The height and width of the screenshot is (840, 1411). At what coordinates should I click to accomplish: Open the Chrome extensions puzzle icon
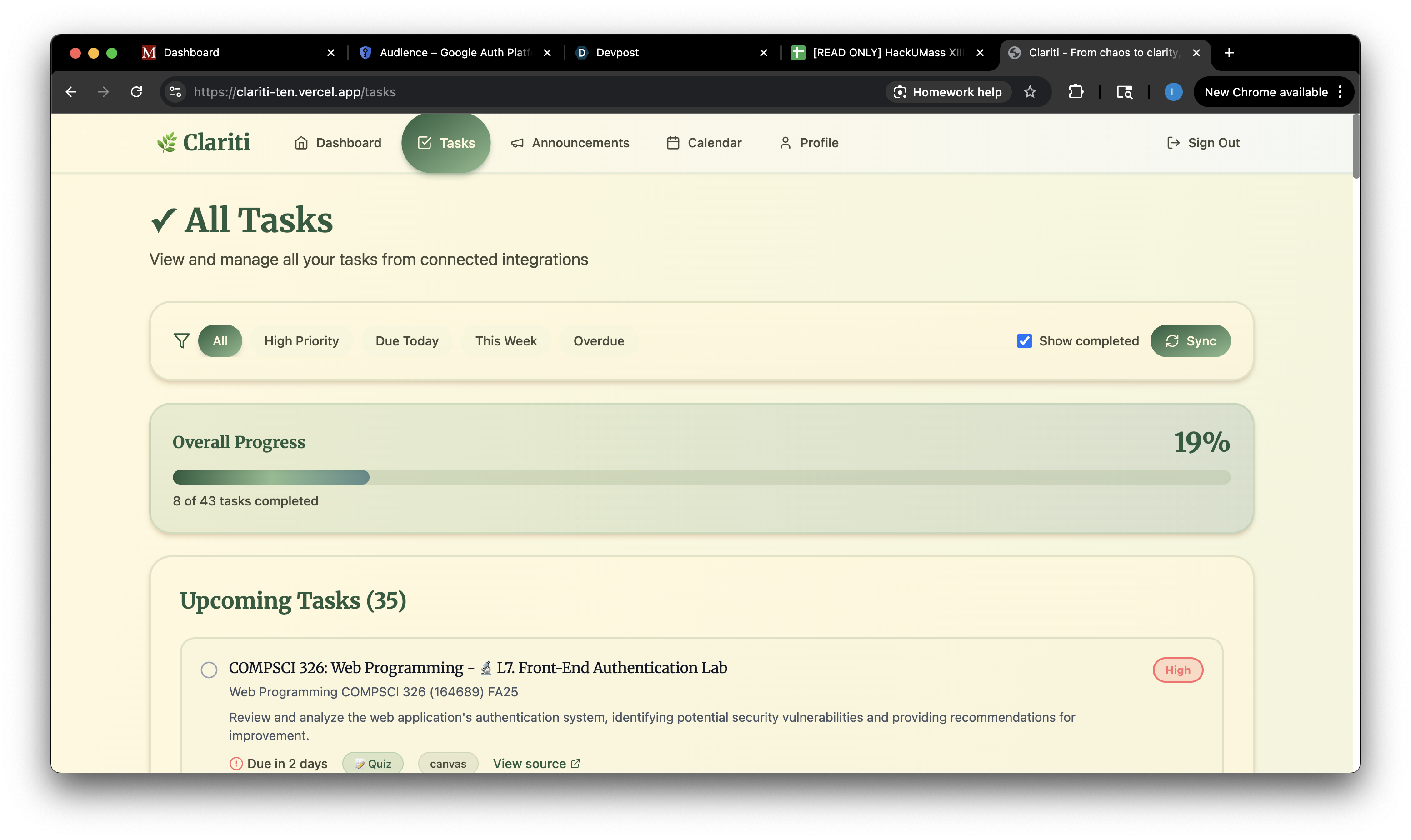click(x=1076, y=92)
